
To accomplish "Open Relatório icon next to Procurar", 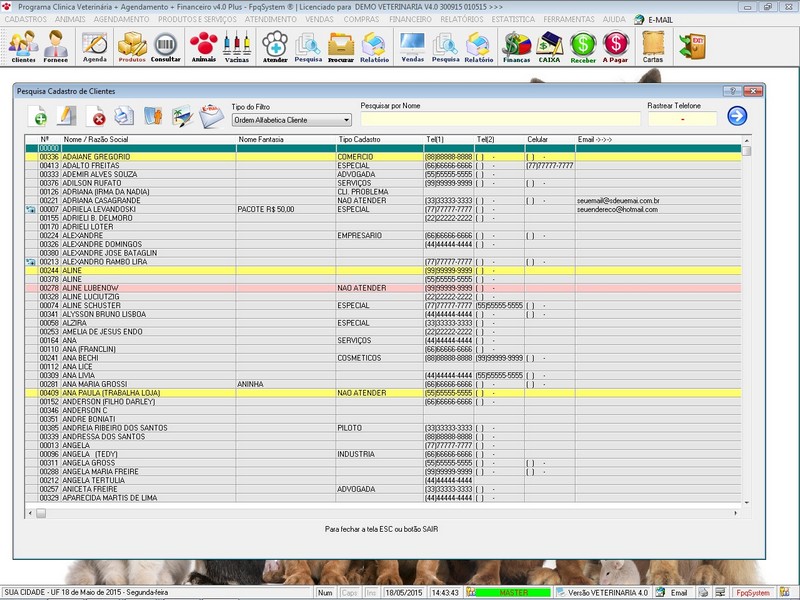I will tap(374, 46).
